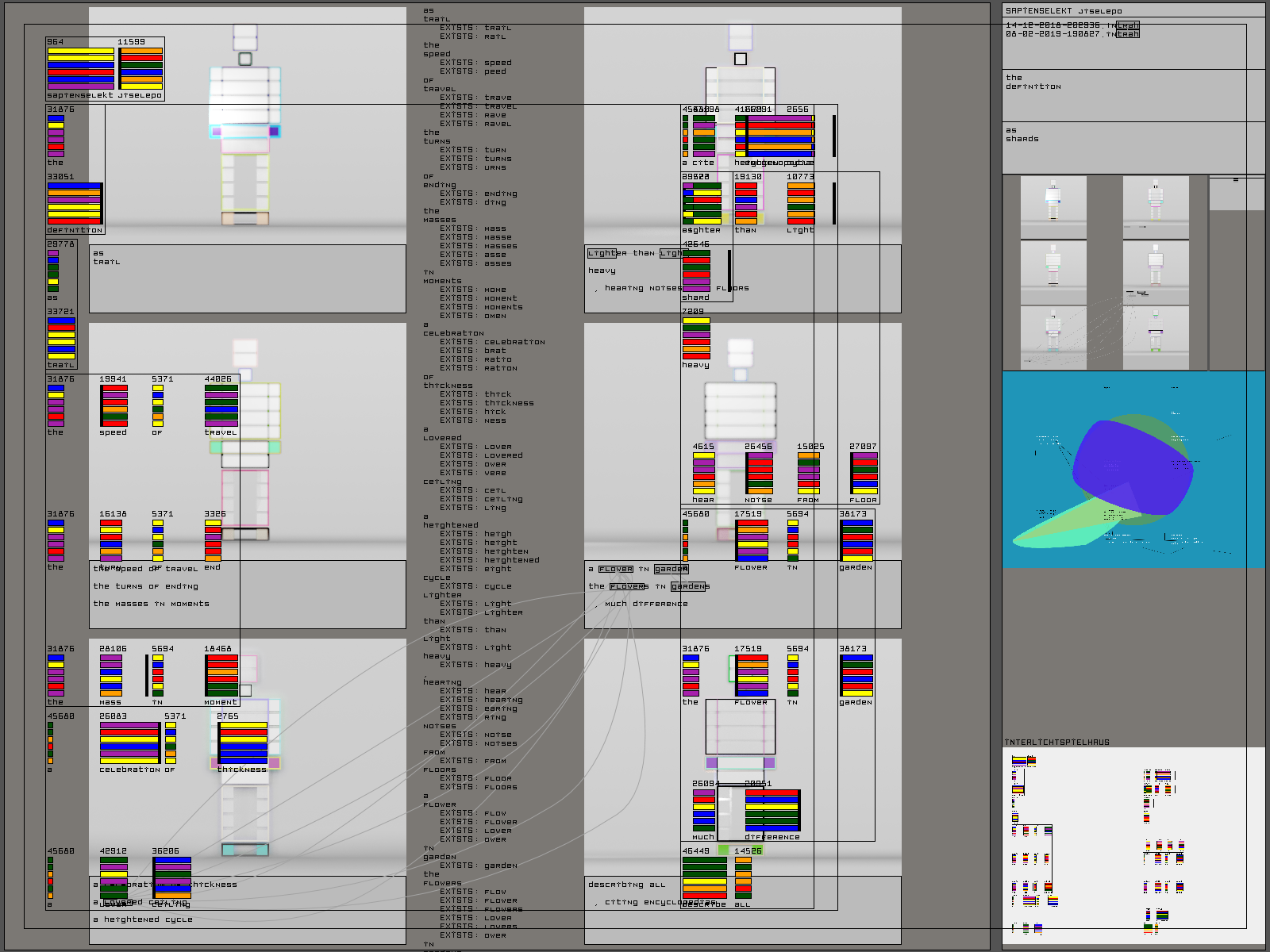Click the floor glyph stack numbered 27097

click(x=864, y=474)
